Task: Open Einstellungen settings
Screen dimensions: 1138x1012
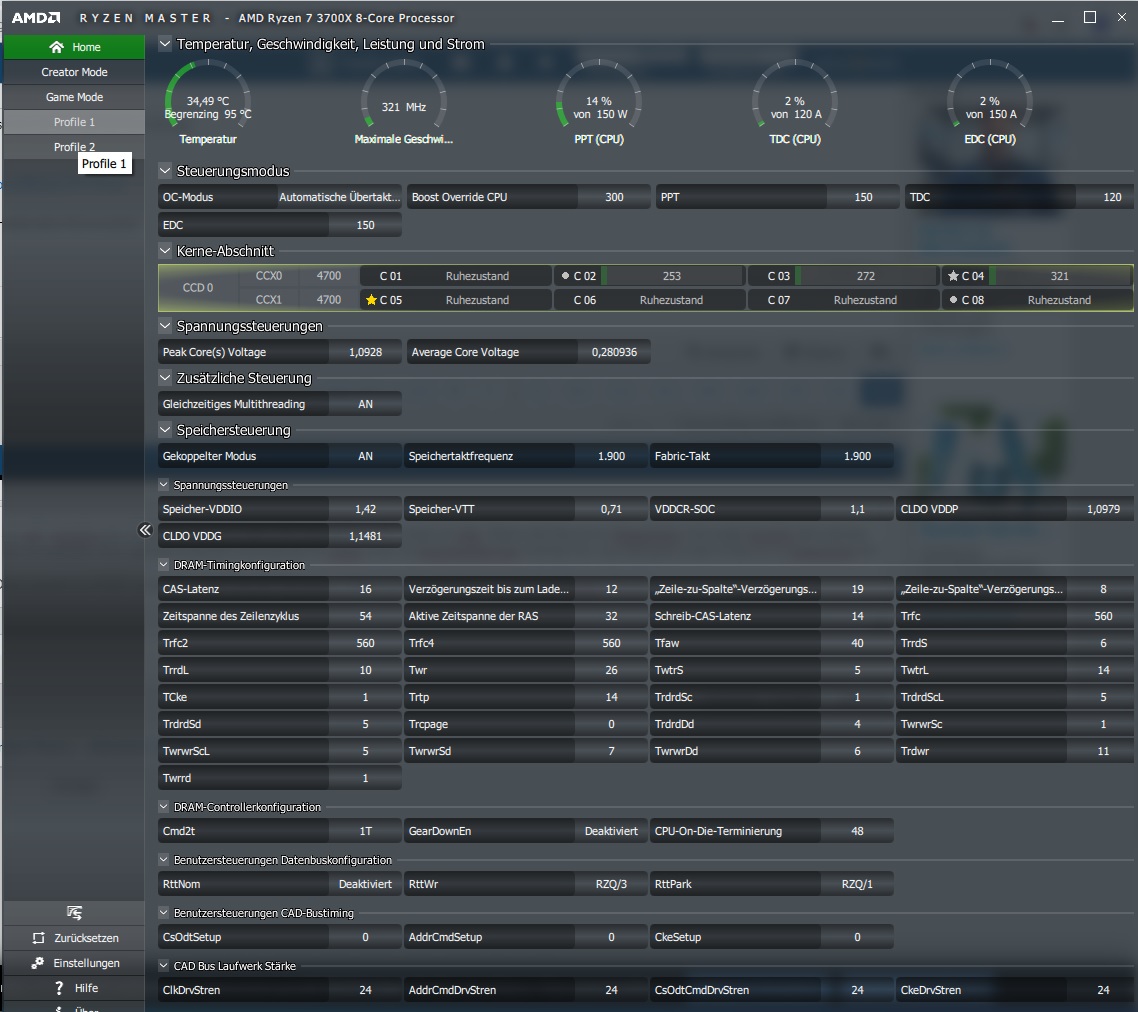Action: (74, 963)
